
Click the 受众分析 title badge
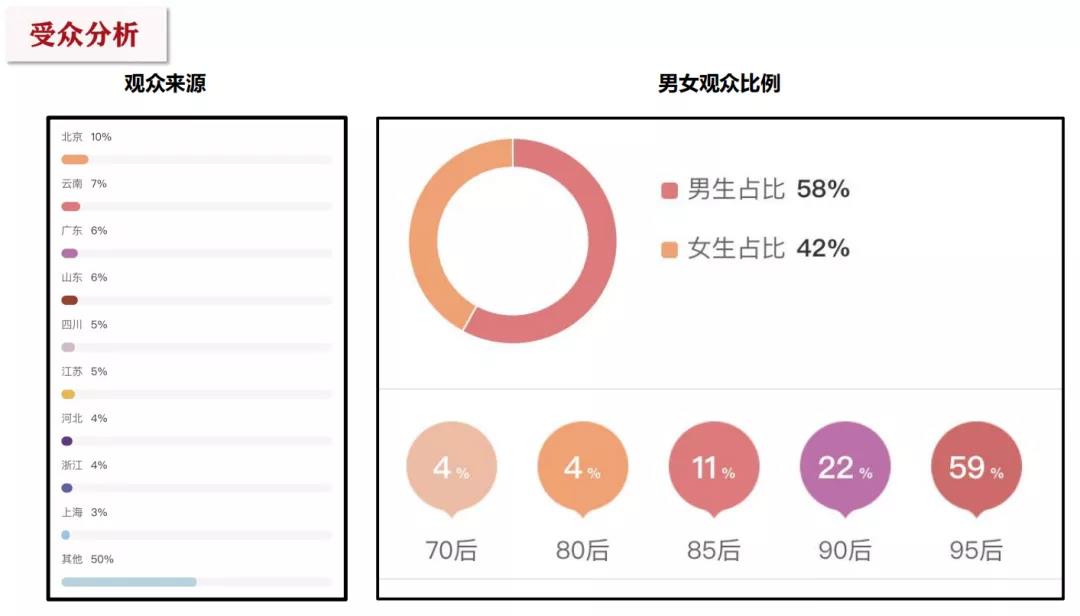85,35
